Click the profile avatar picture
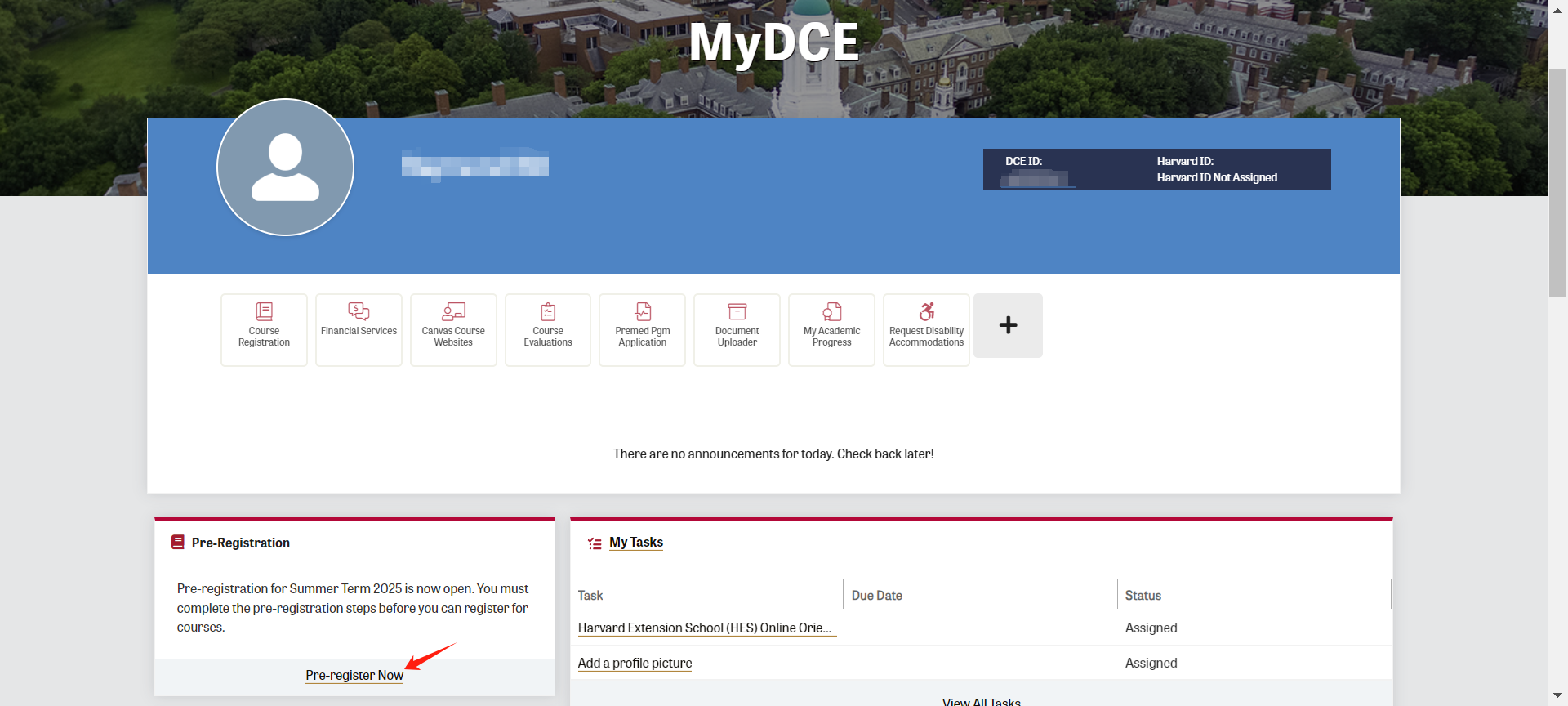The image size is (1568, 706). pos(285,168)
